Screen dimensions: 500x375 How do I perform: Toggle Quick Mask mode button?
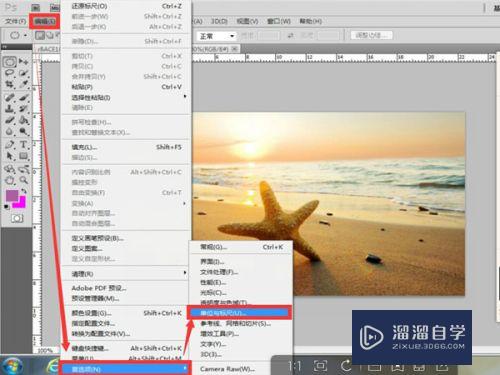pos(17,218)
